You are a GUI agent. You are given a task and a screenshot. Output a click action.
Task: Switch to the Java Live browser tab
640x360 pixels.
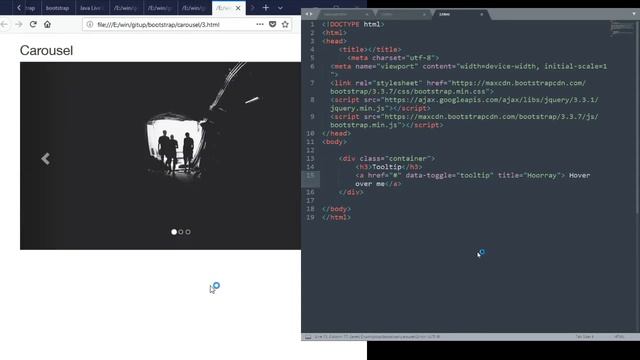click(x=92, y=8)
